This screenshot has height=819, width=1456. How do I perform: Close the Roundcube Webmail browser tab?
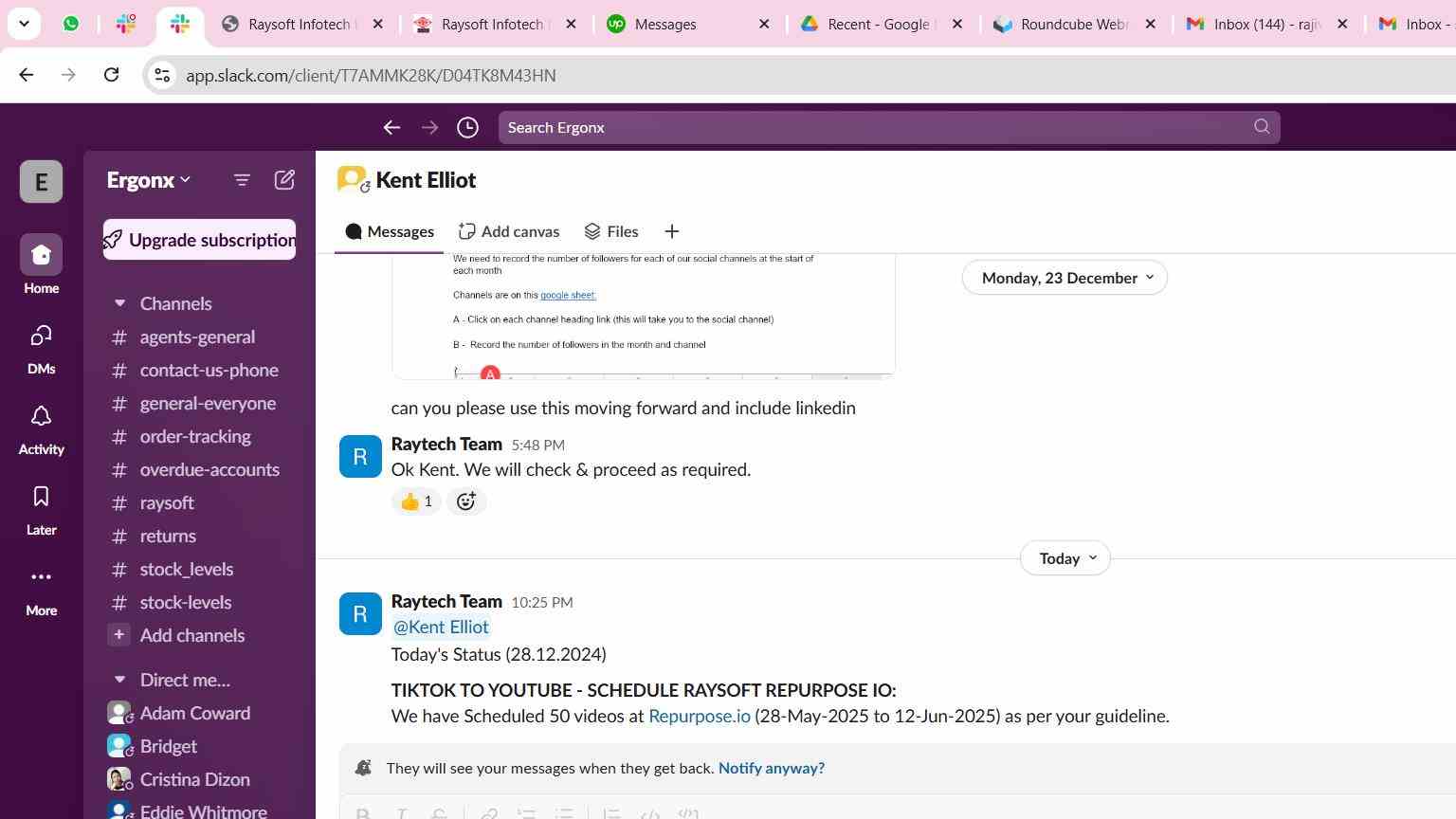click(1150, 24)
